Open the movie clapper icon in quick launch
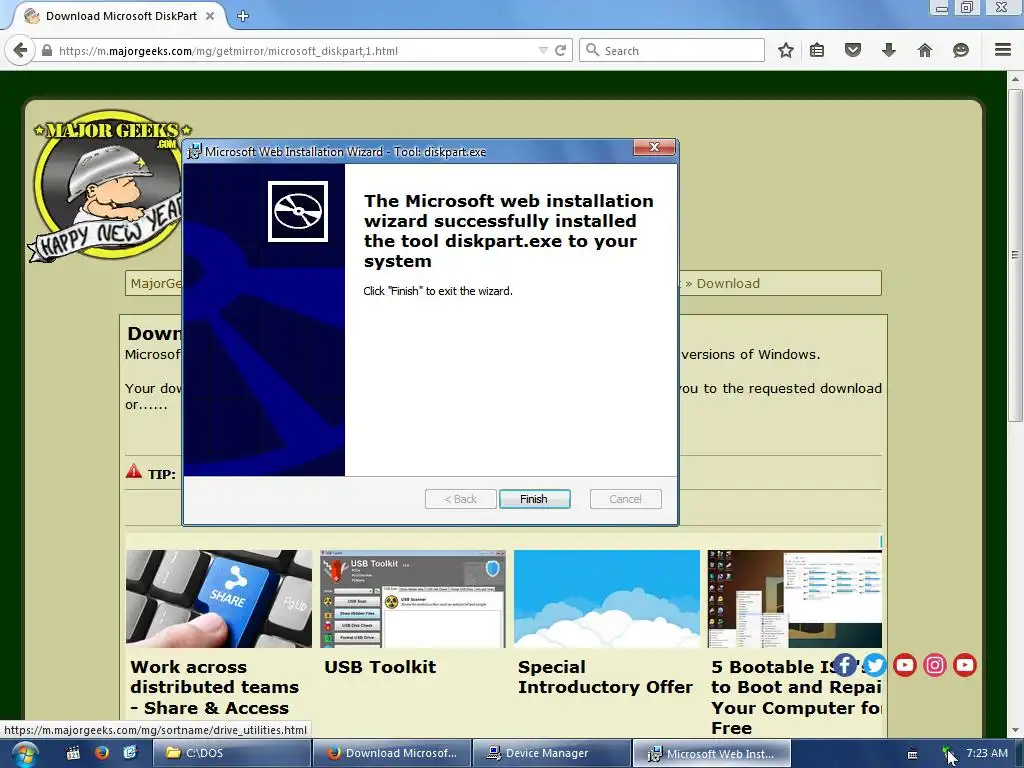Viewport: 1024px width, 768px height. pos(73,753)
